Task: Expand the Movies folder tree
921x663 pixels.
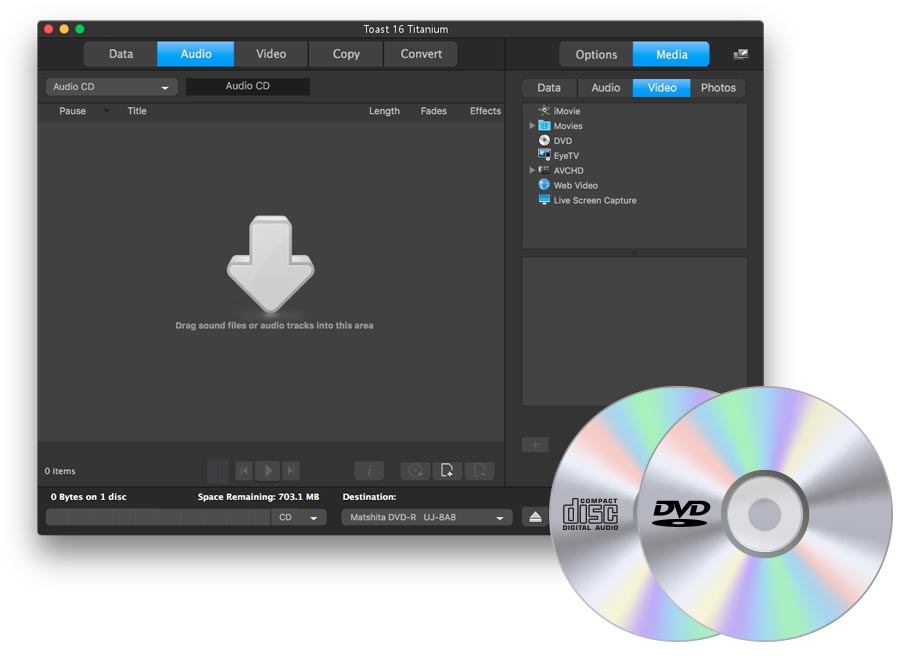Action: coord(532,126)
